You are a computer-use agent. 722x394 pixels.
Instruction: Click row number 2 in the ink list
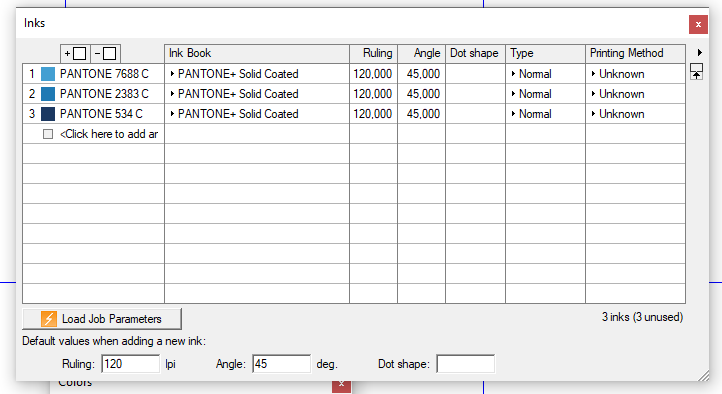tap(32, 94)
